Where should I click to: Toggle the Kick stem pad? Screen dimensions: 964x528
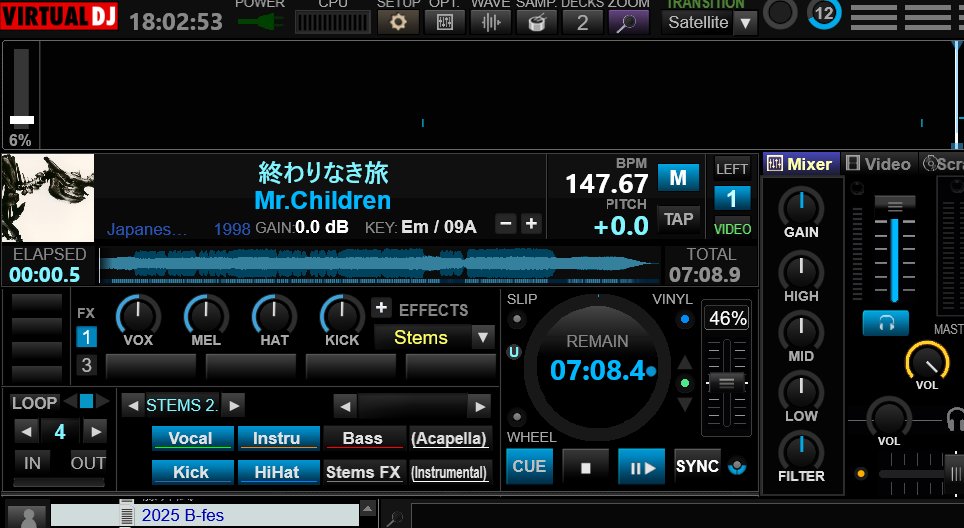click(x=192, y=472)
